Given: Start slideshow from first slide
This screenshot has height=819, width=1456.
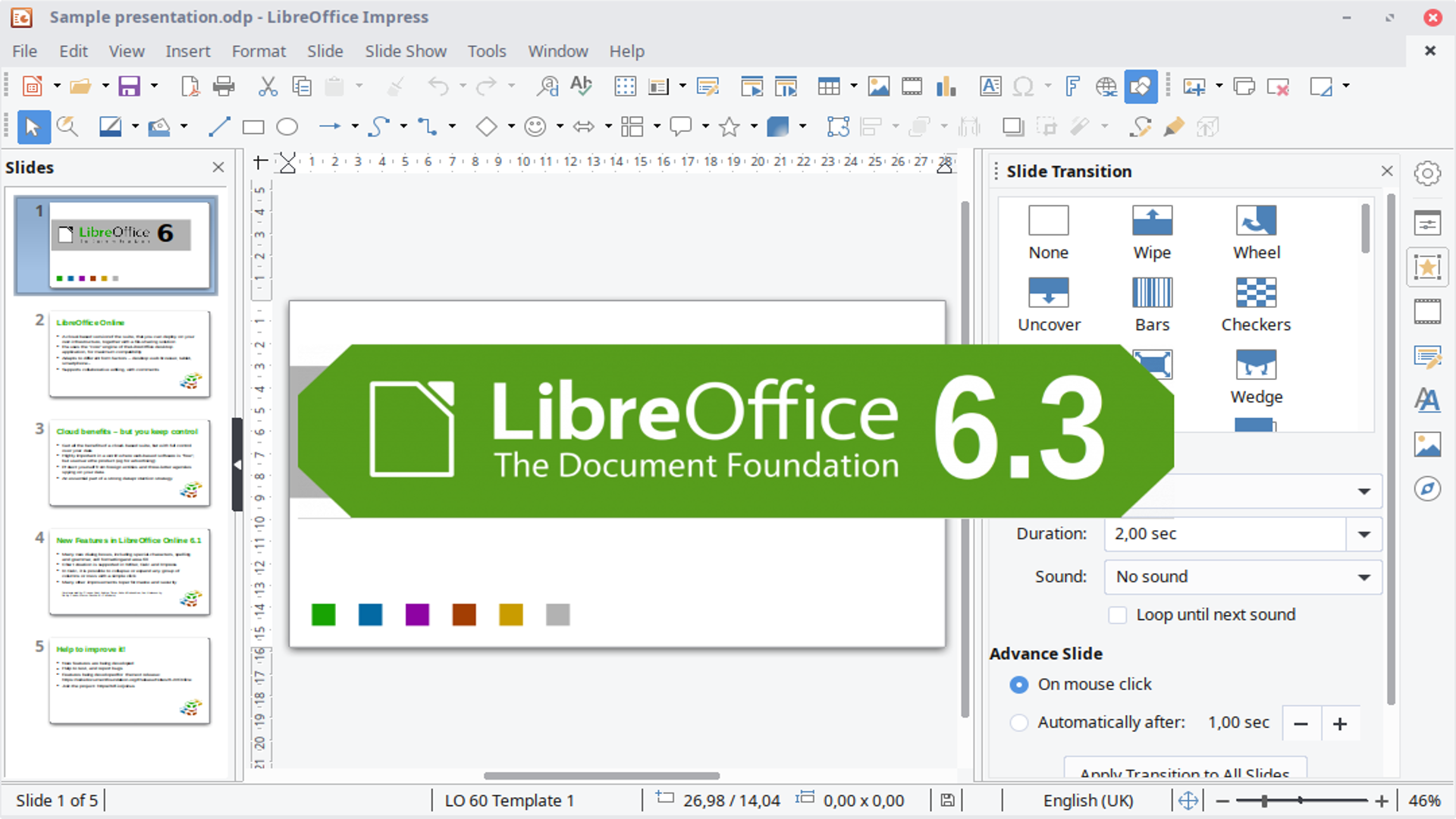Looking at the screenshot, I should [752, 86].
